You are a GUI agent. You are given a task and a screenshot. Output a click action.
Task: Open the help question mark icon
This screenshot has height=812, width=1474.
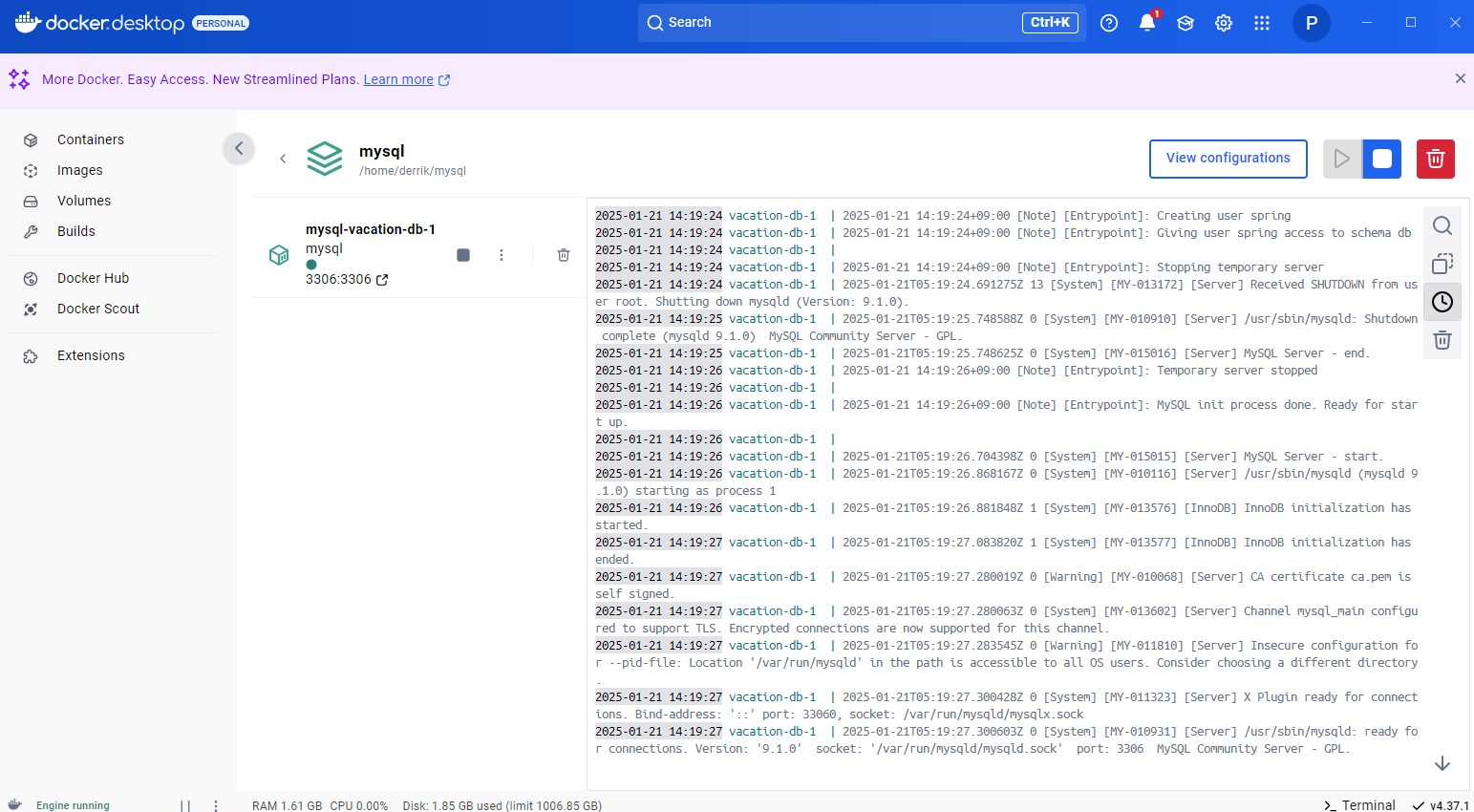tap(1109, 23)
